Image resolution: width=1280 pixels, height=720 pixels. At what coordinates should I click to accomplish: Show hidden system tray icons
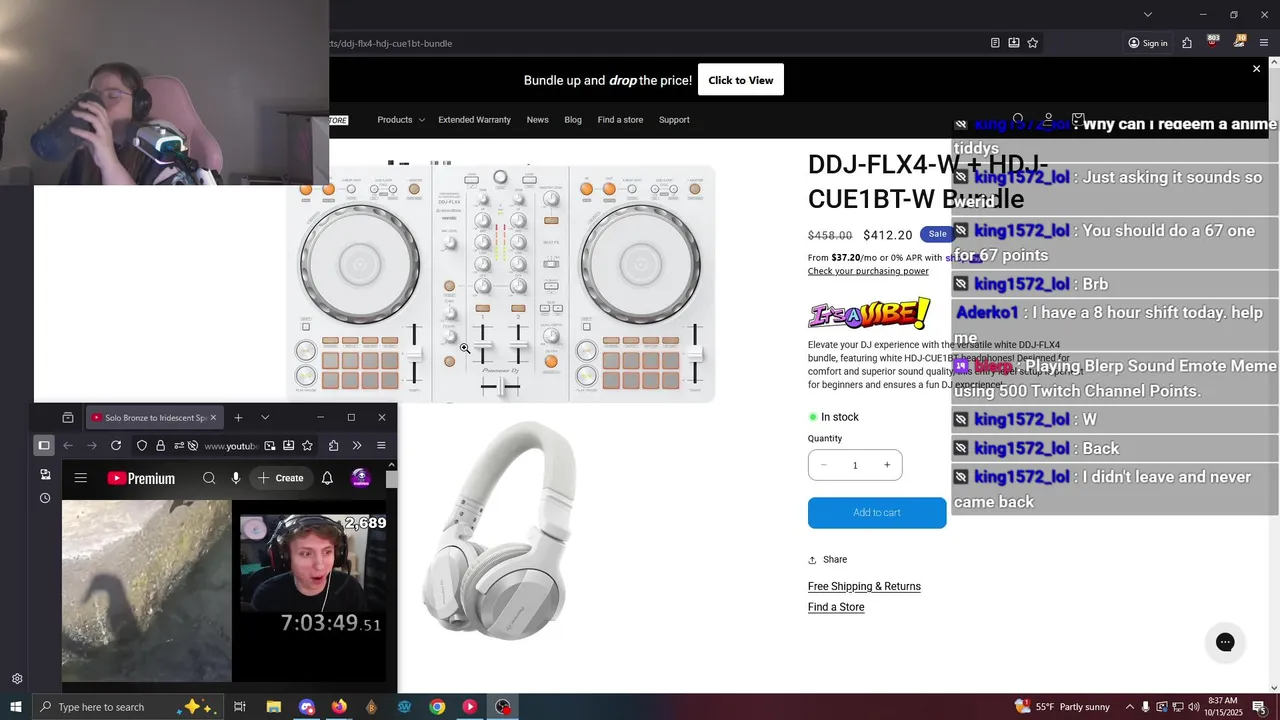click(x=1130, y=707)
